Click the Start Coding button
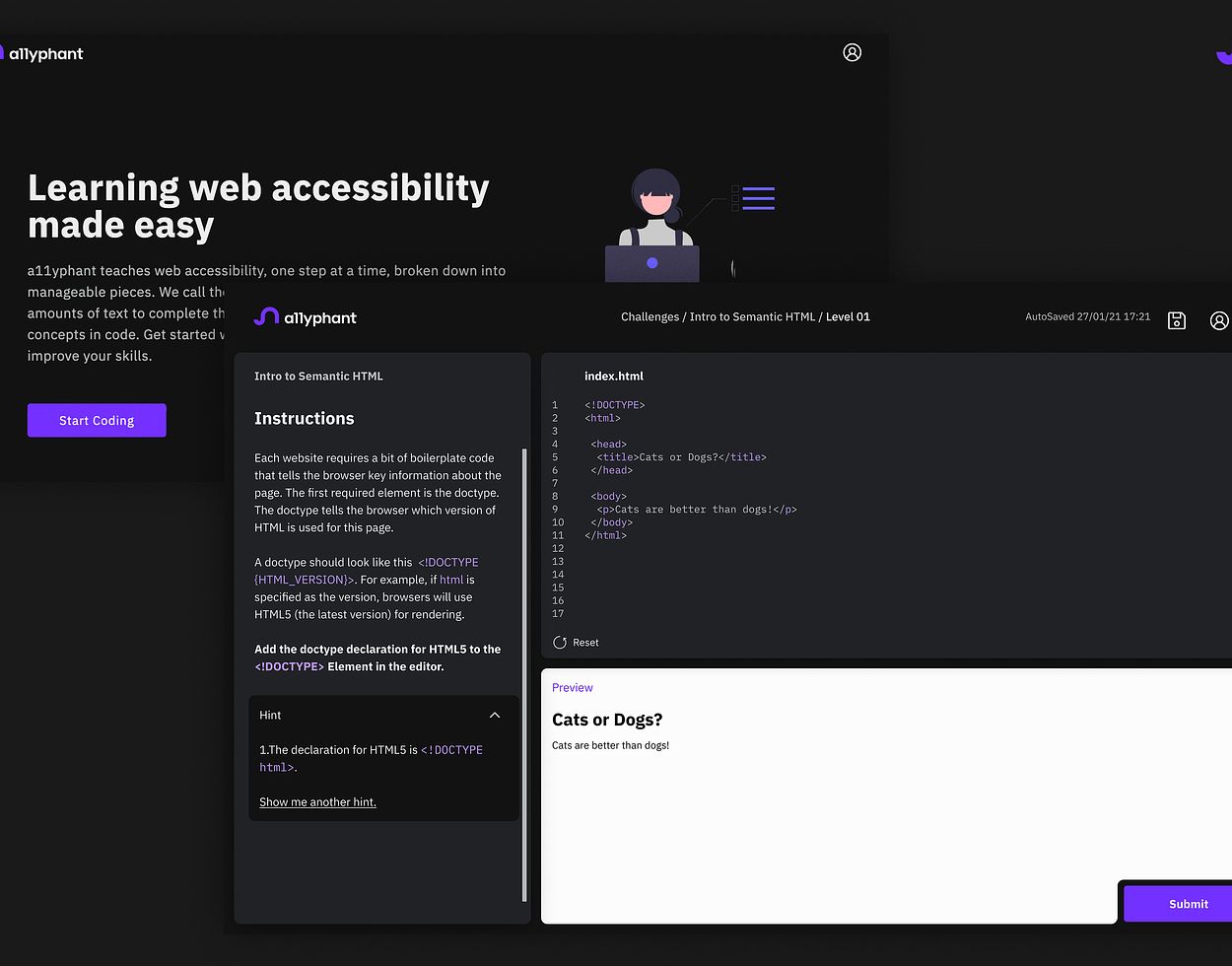The width and height of the screenshot is (1232, 966). 97,420
